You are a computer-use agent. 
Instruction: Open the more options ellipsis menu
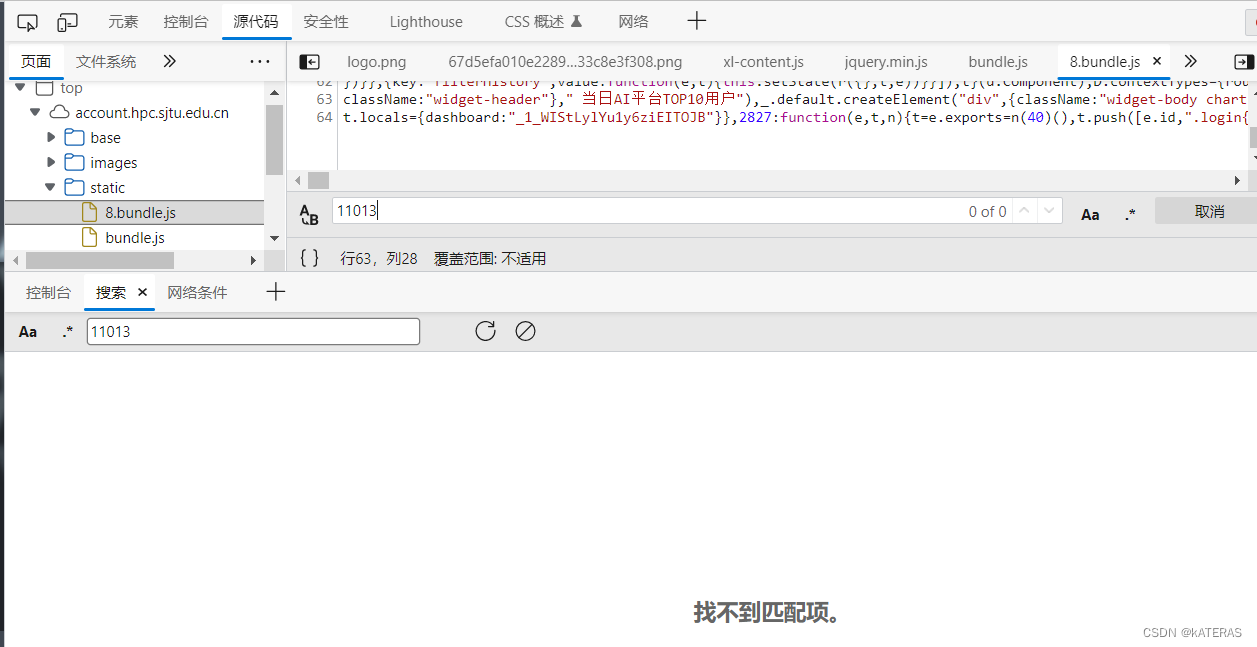click(260, 61)
